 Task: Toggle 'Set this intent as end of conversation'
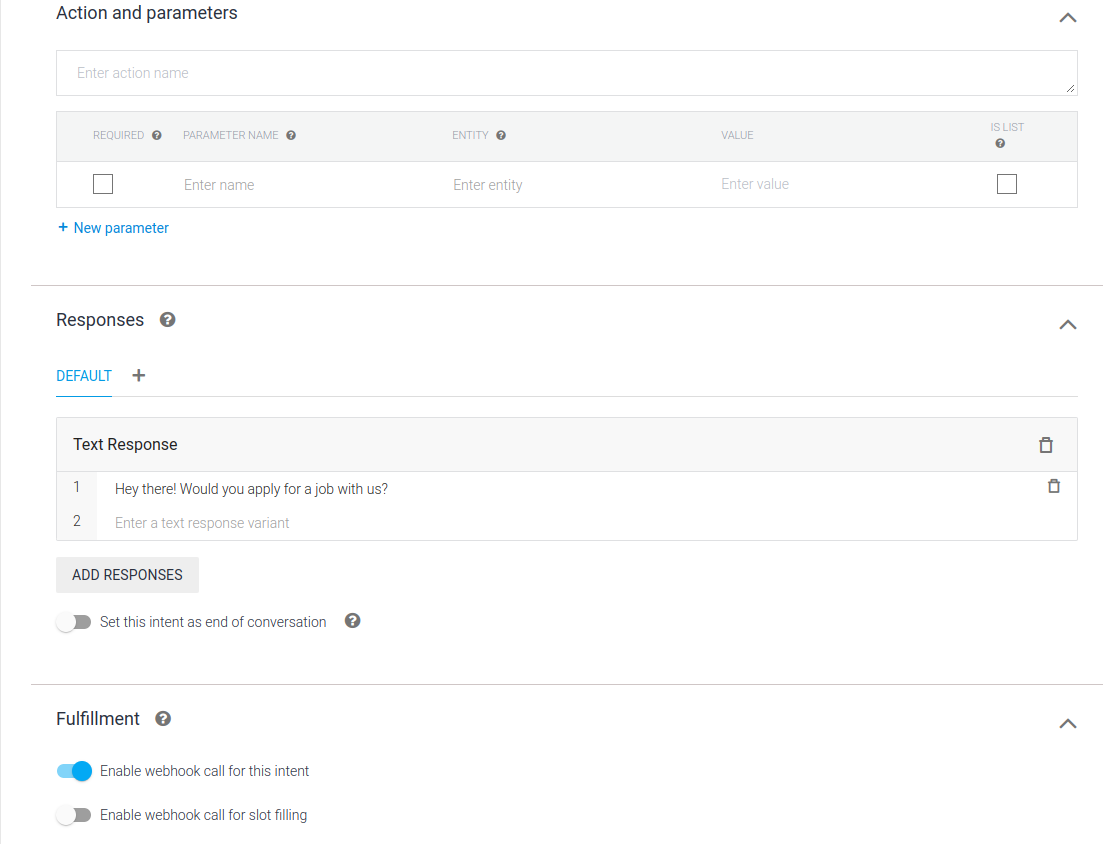click(x=74, y=622)
